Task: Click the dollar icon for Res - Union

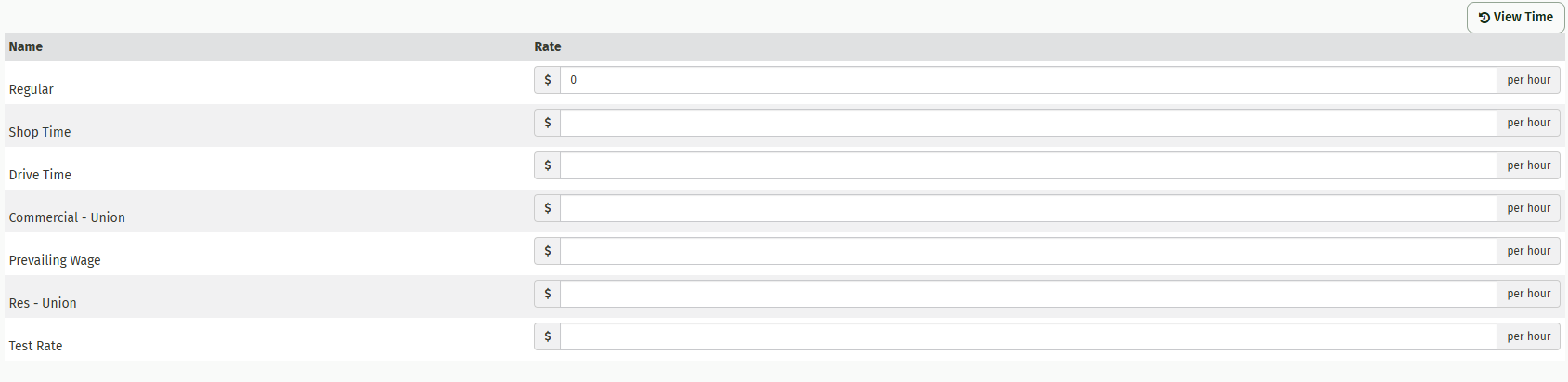Action: tap(548, 294)
